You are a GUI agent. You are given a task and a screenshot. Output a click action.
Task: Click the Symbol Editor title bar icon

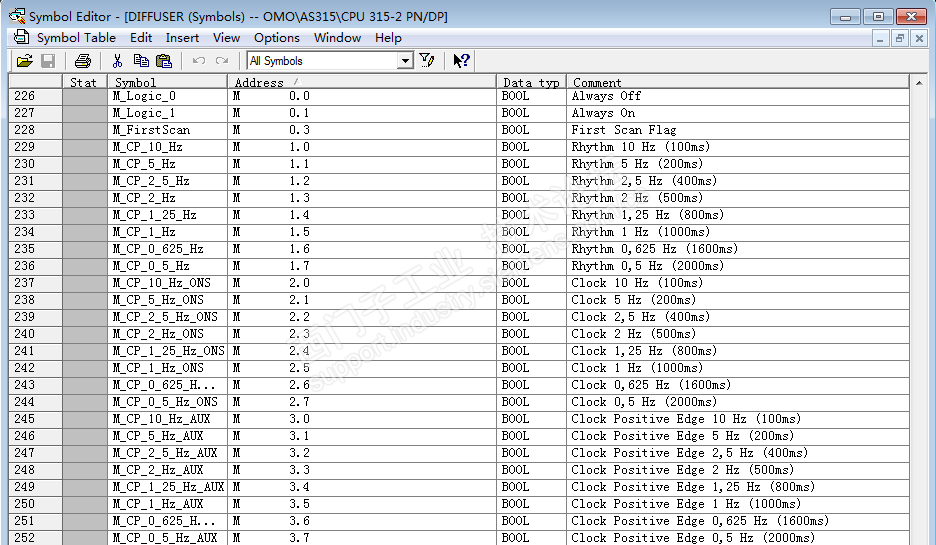point(17,16)
